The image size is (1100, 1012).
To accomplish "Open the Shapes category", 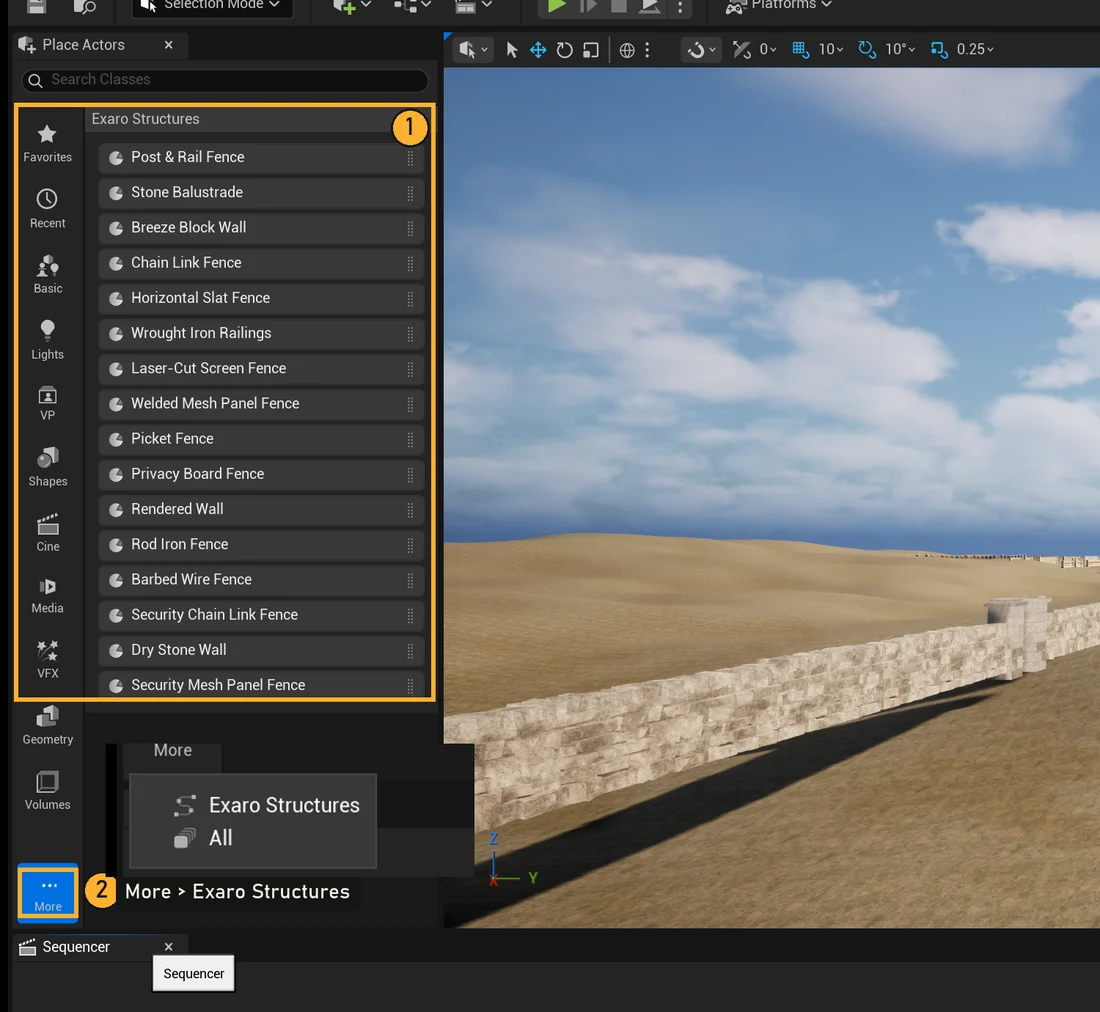I will coord(47,467).
